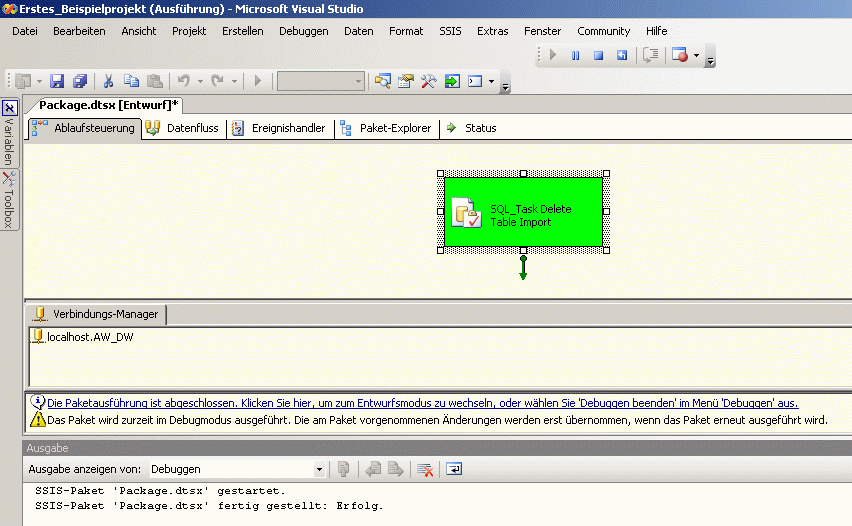Screen dimensions: 852x526
Task: Restart debugging with the blue restart icon
Action: [x=622, y=55]
